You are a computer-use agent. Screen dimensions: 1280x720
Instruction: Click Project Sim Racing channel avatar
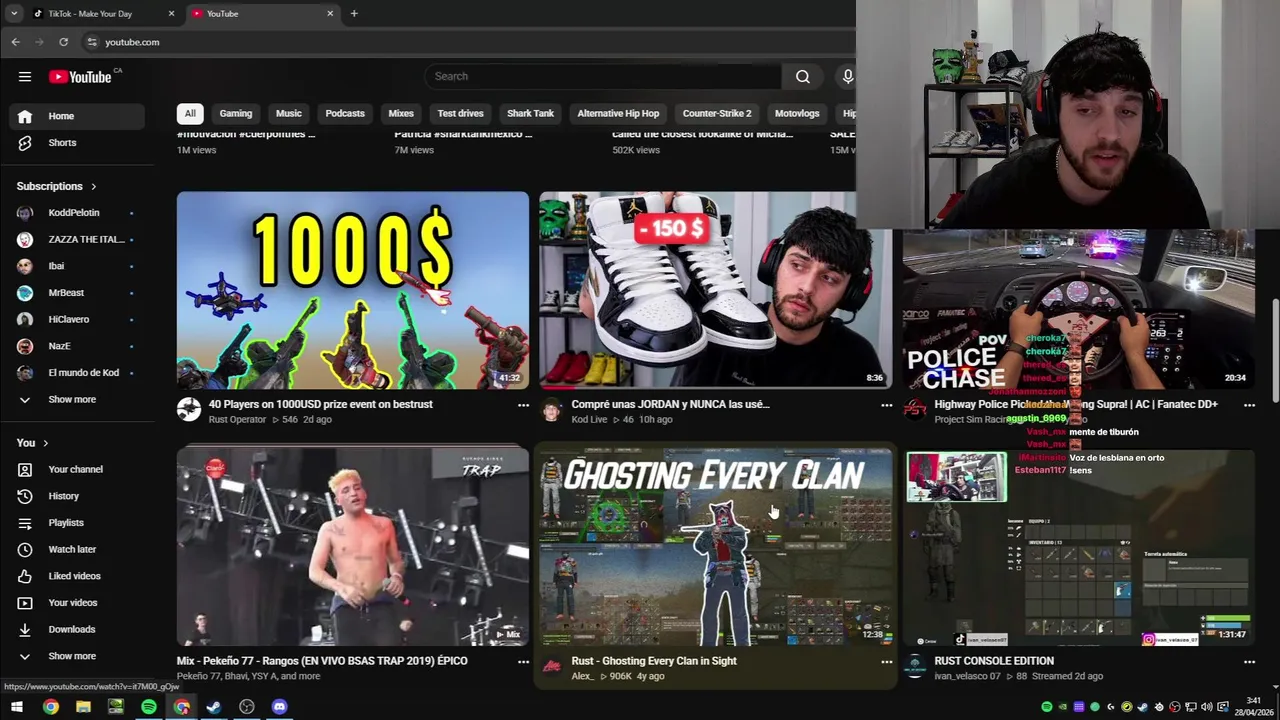click(915, 409)
